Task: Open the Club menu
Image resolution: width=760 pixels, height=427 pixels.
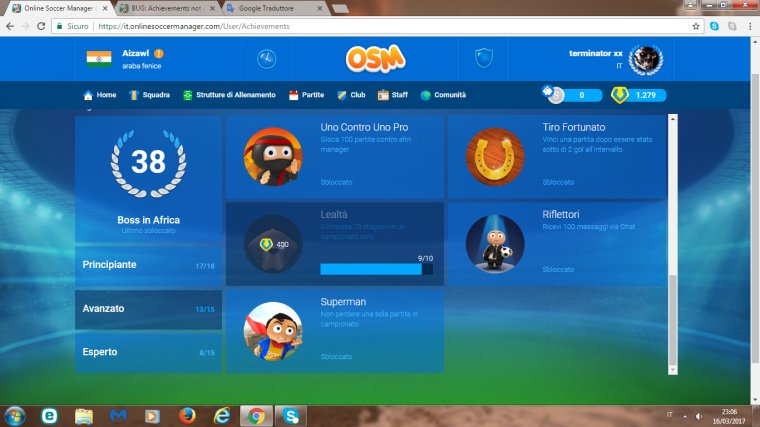Action: [351, 95]
